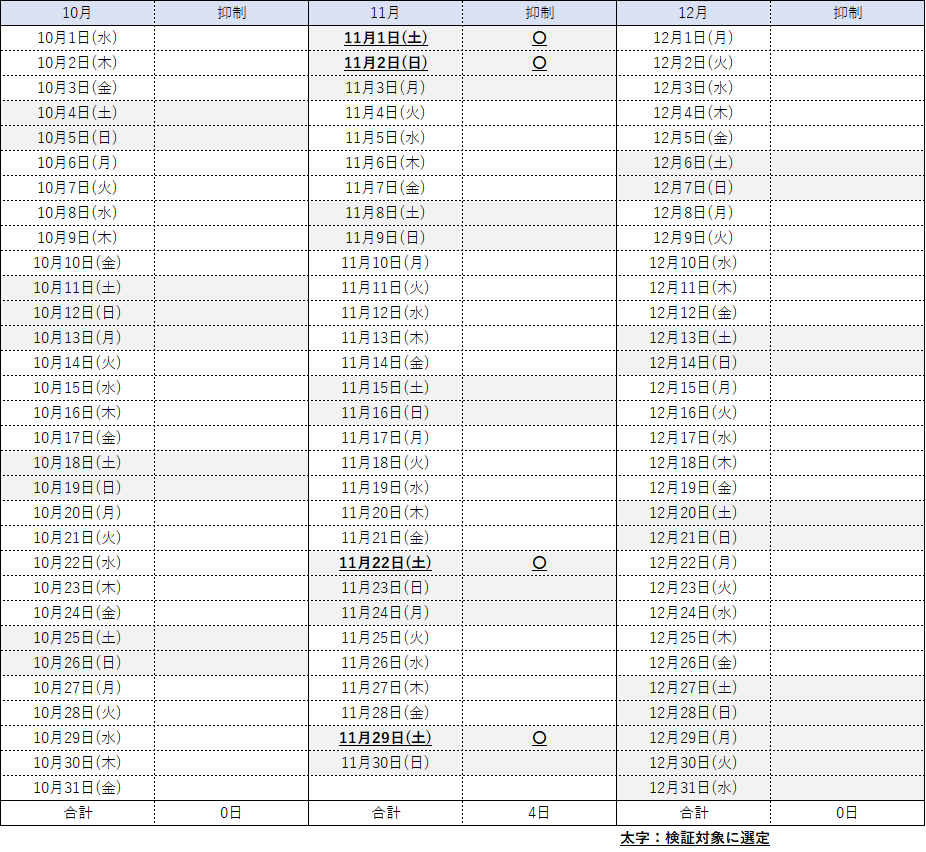Click the circle mark beside 11月2日(日)
Viewport: 926px width, 852px height.
[x=539, y=63]
